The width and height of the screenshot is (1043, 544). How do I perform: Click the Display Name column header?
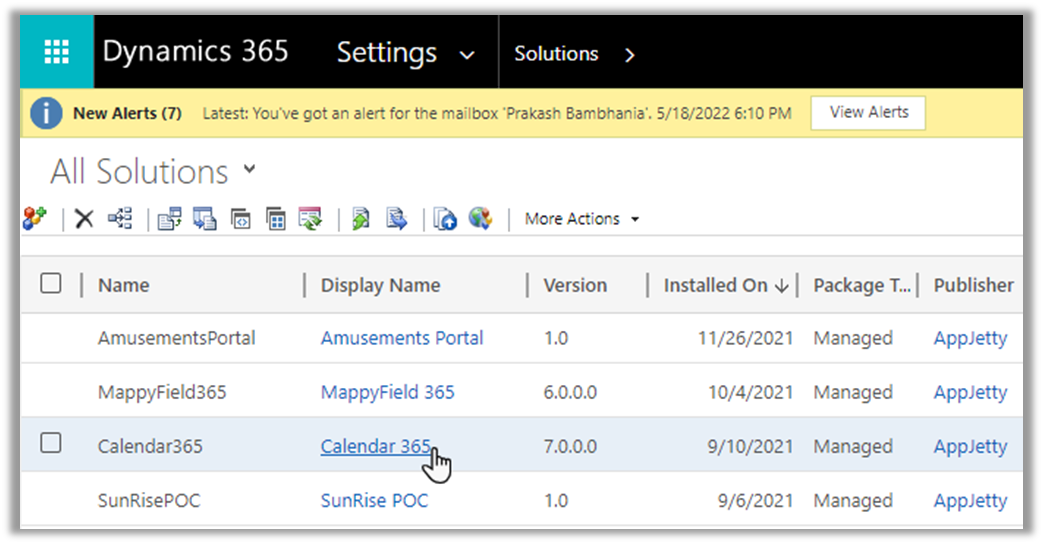pyautogui.click(x=380, y=285)
